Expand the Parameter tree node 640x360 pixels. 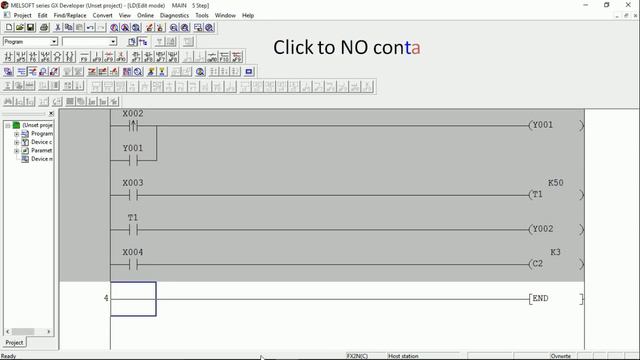coord(16,151)
